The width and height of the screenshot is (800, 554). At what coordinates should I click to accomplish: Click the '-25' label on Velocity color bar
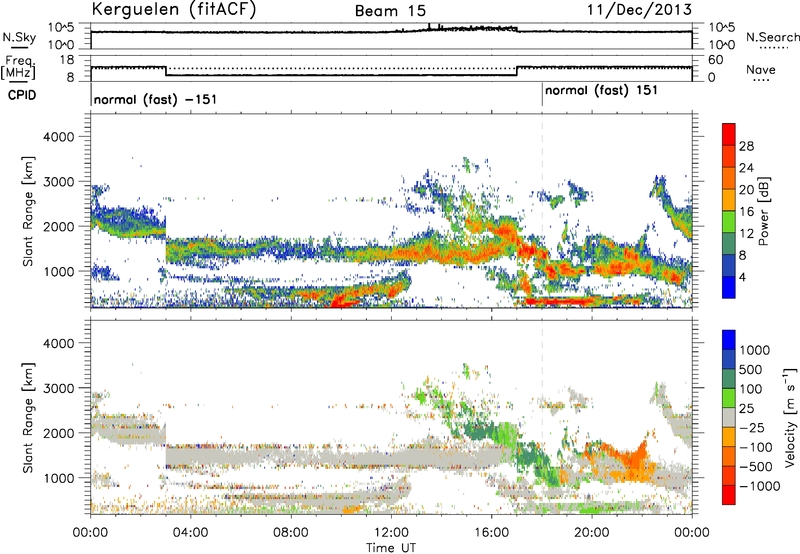click(752, 428)
